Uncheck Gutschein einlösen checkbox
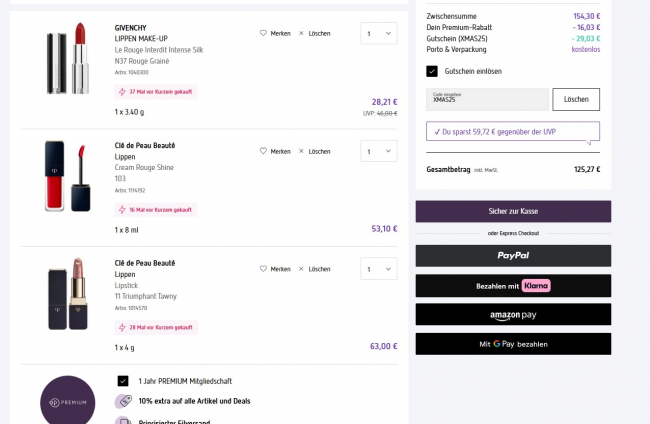The width and height of the screenshot is (650, 424). coord(432,71)
